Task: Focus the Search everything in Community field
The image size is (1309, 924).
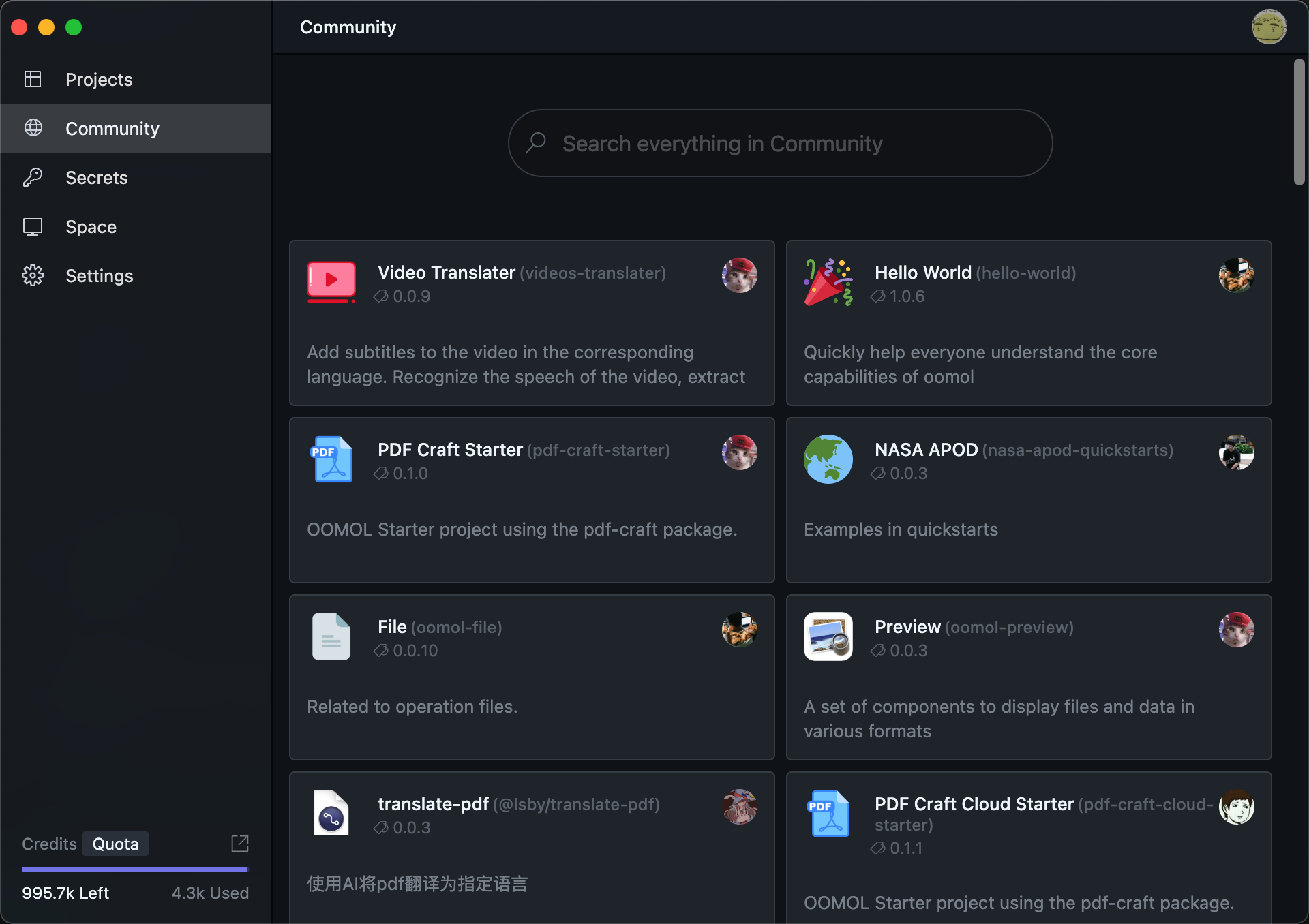Action: click(780, 144)
